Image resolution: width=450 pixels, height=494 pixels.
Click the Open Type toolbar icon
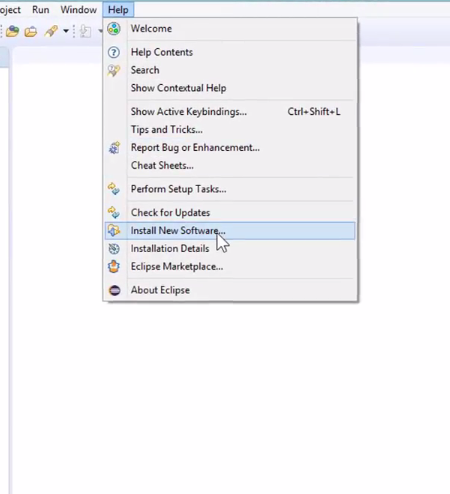pyautogui.click(x=12, y=31)
